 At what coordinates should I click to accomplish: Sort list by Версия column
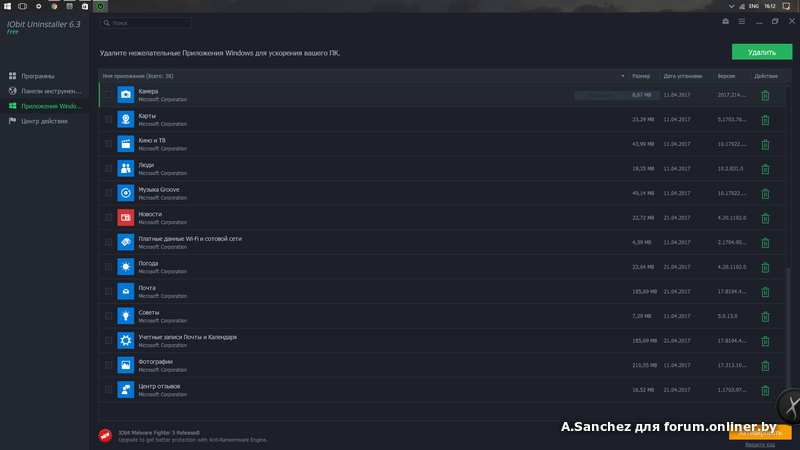pyautogui.click(x=726, y=76)
